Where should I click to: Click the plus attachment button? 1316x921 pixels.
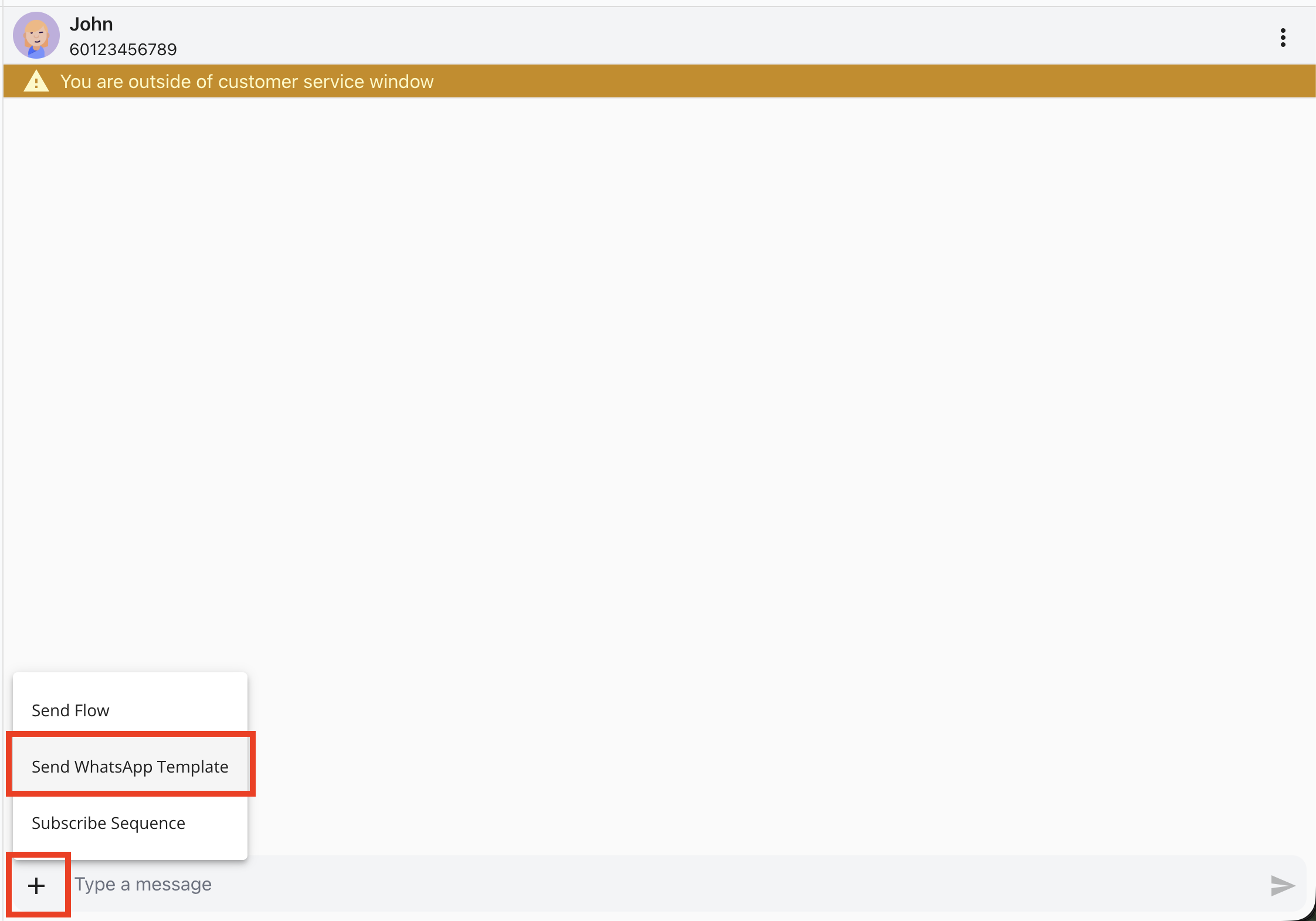click(36, 885)
